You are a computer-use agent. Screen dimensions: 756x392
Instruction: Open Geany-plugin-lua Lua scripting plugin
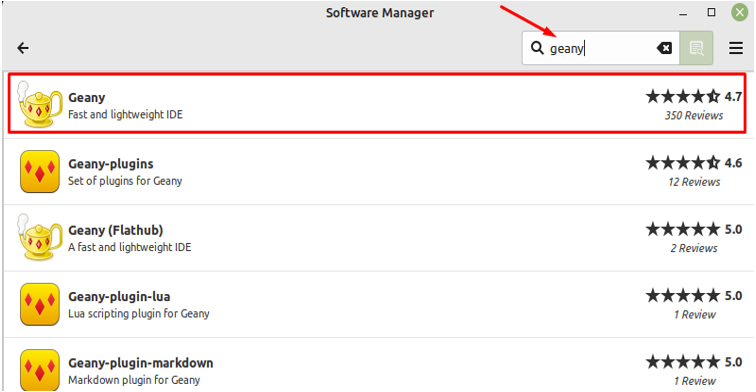click(379, 305)
